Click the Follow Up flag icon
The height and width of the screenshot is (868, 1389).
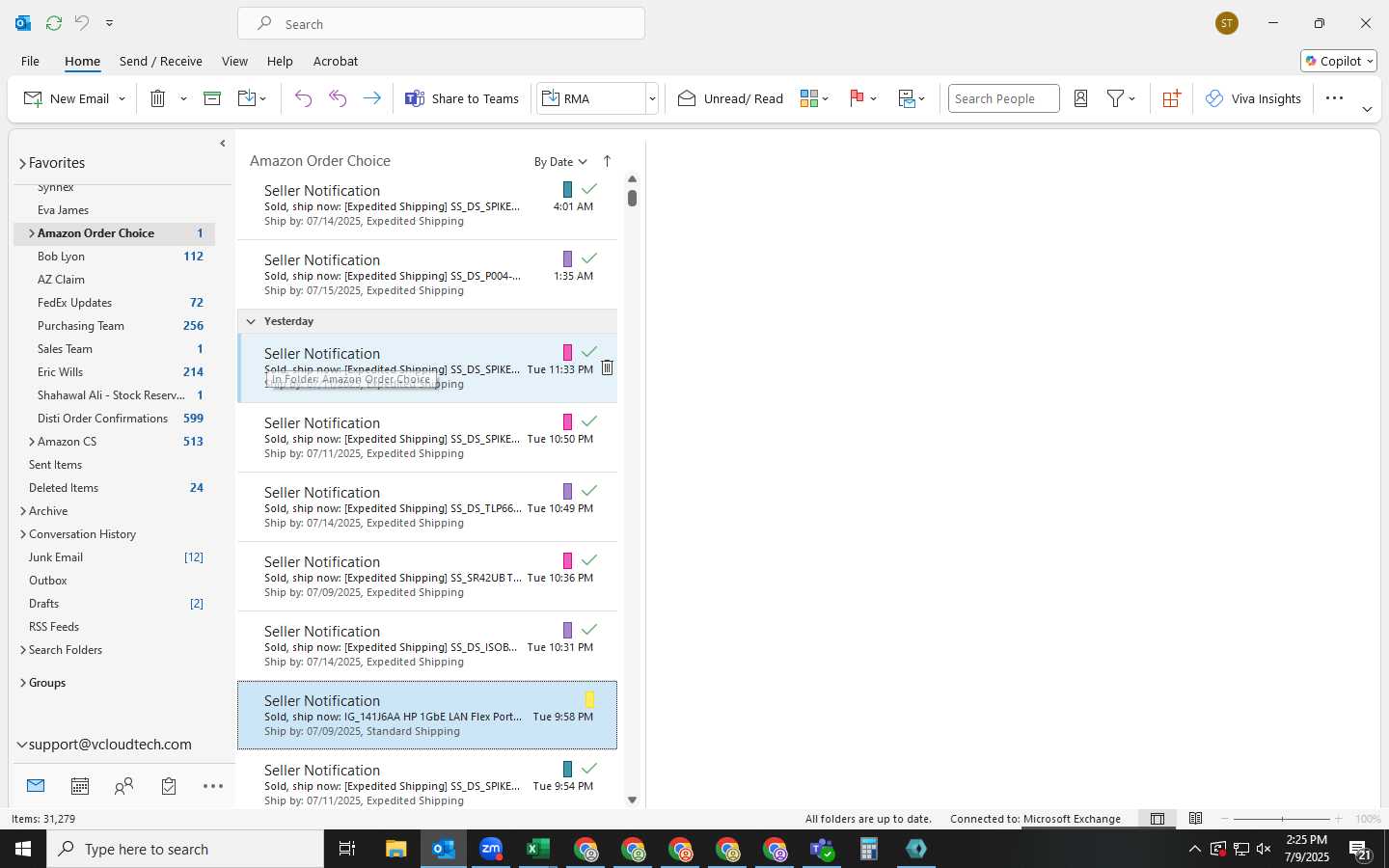tap(857, 98)
